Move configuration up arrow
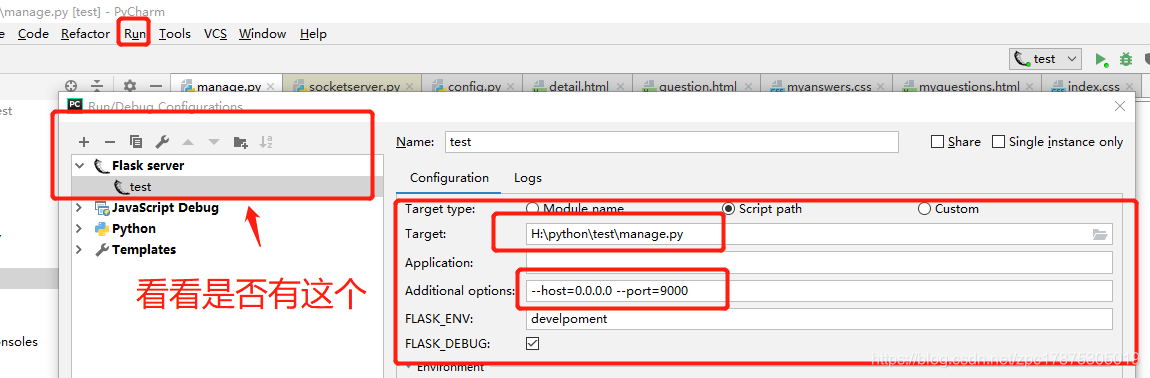The width and height of the screenshot is (1150, 378). (188, 142)
